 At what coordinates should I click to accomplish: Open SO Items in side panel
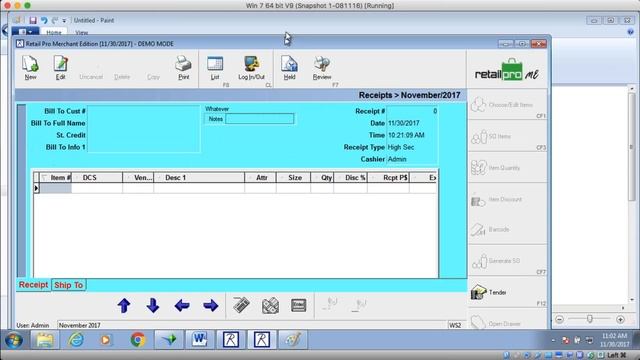507,136
